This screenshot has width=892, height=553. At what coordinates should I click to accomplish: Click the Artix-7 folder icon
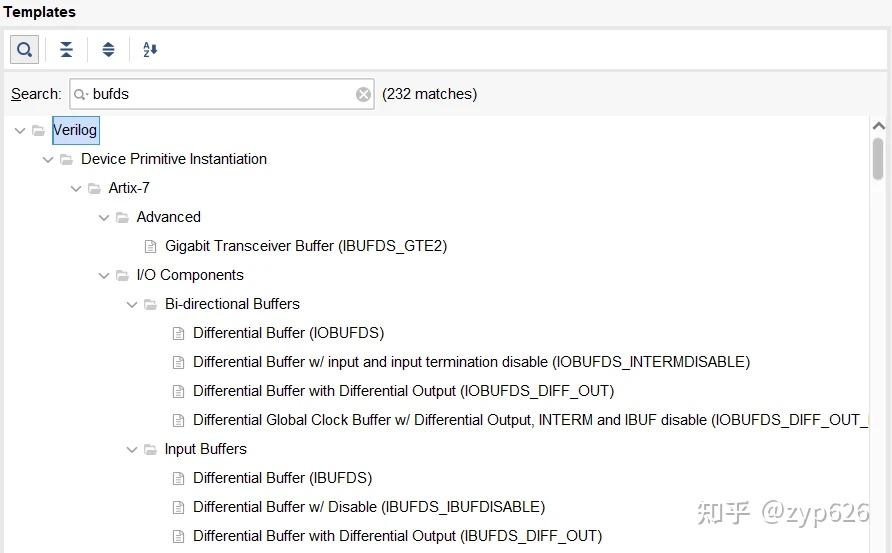tap(94, 188)
